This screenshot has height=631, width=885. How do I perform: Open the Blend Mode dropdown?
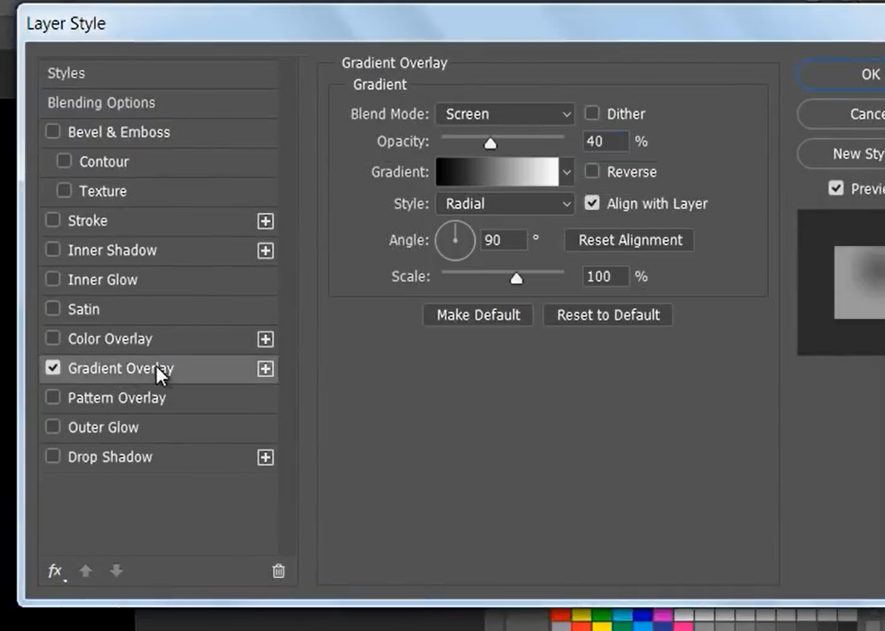coord(505,113)
